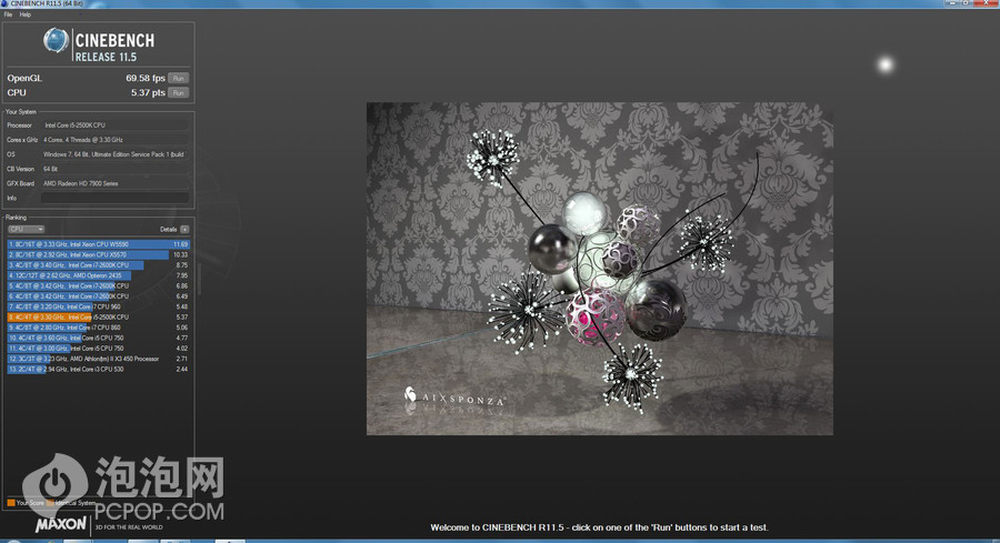The height and width of the screenshot is (543, 1000).
Task: Click the Cinebench globe logo icon
Action: (55, 41)
